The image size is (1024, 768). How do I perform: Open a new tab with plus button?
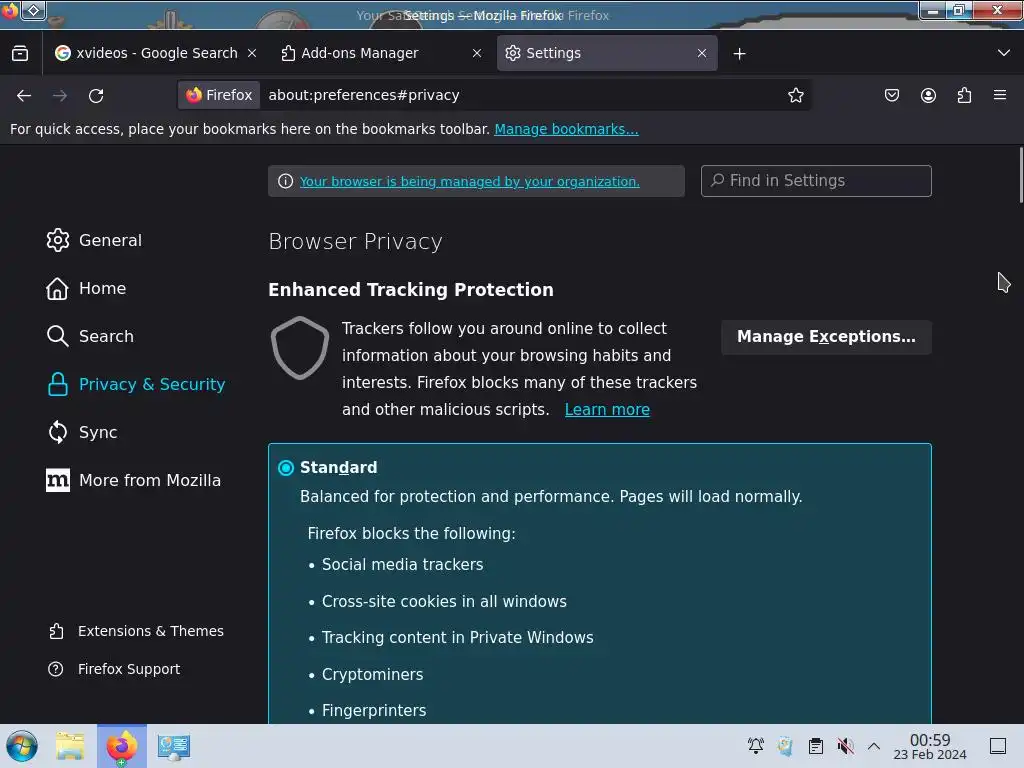coord(739,54)
